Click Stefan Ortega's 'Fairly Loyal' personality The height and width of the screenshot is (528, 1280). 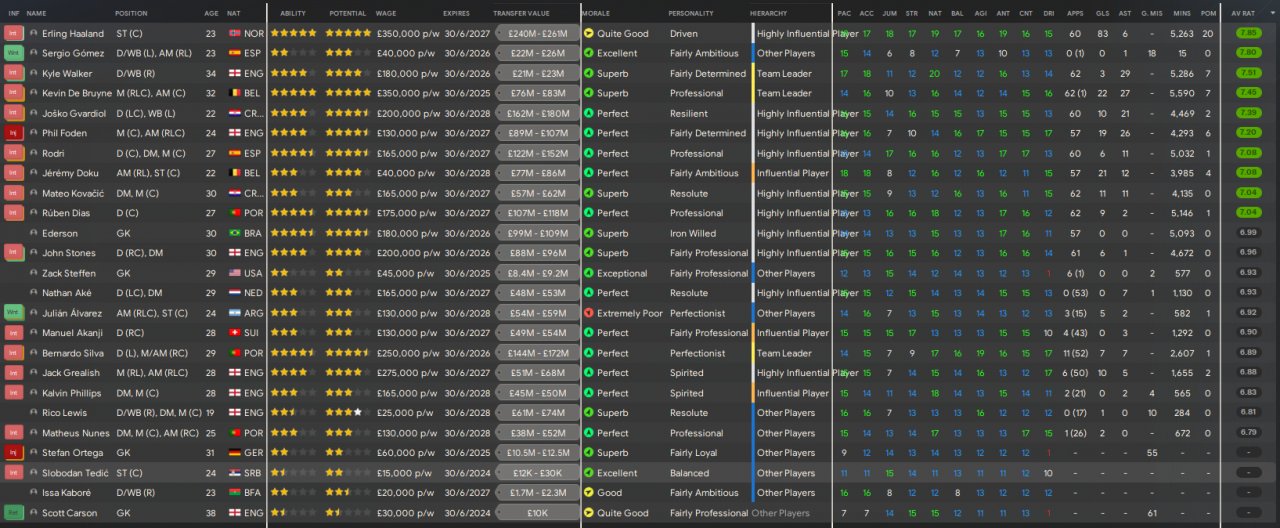coord(695,453)
